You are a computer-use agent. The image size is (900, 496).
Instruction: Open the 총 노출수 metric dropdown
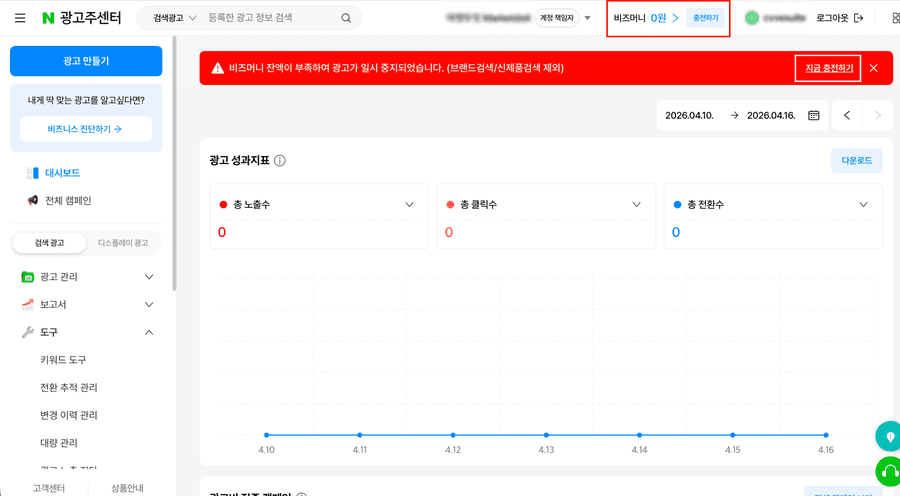coord(409,204)
